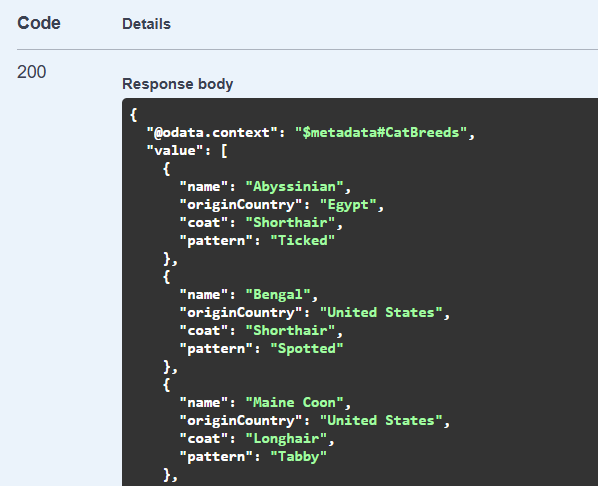598x486 pixels.
Task: Click the "name" key beside "Maine Coon"
Action: coord(204,402)
